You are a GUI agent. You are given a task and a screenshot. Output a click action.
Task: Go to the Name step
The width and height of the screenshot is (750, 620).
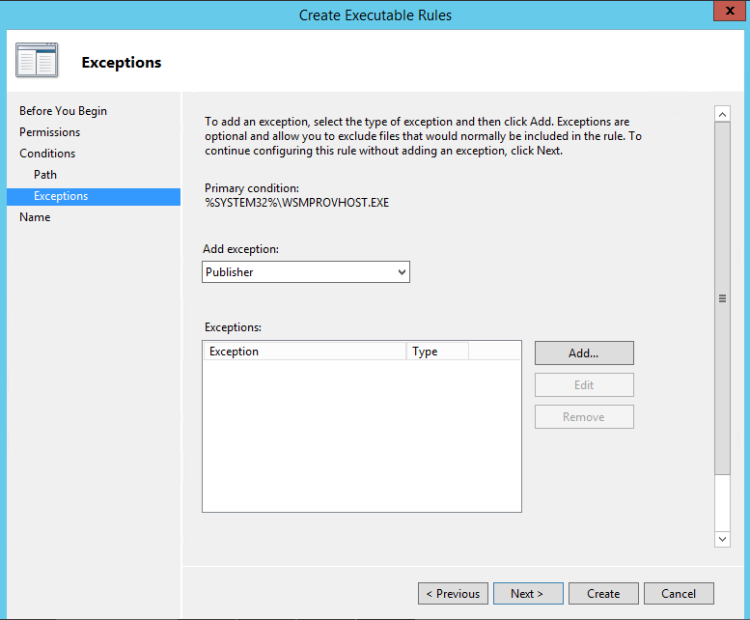tap(35, 217)
